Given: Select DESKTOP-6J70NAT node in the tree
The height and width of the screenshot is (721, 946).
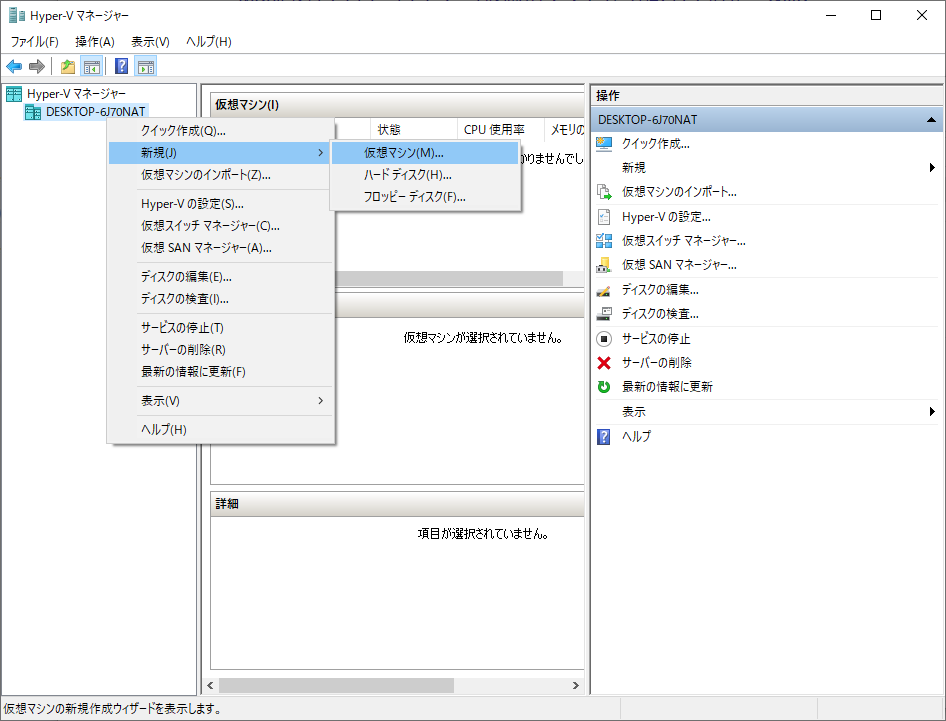Looking at the screenshot, I should click(x=95, y=112).
